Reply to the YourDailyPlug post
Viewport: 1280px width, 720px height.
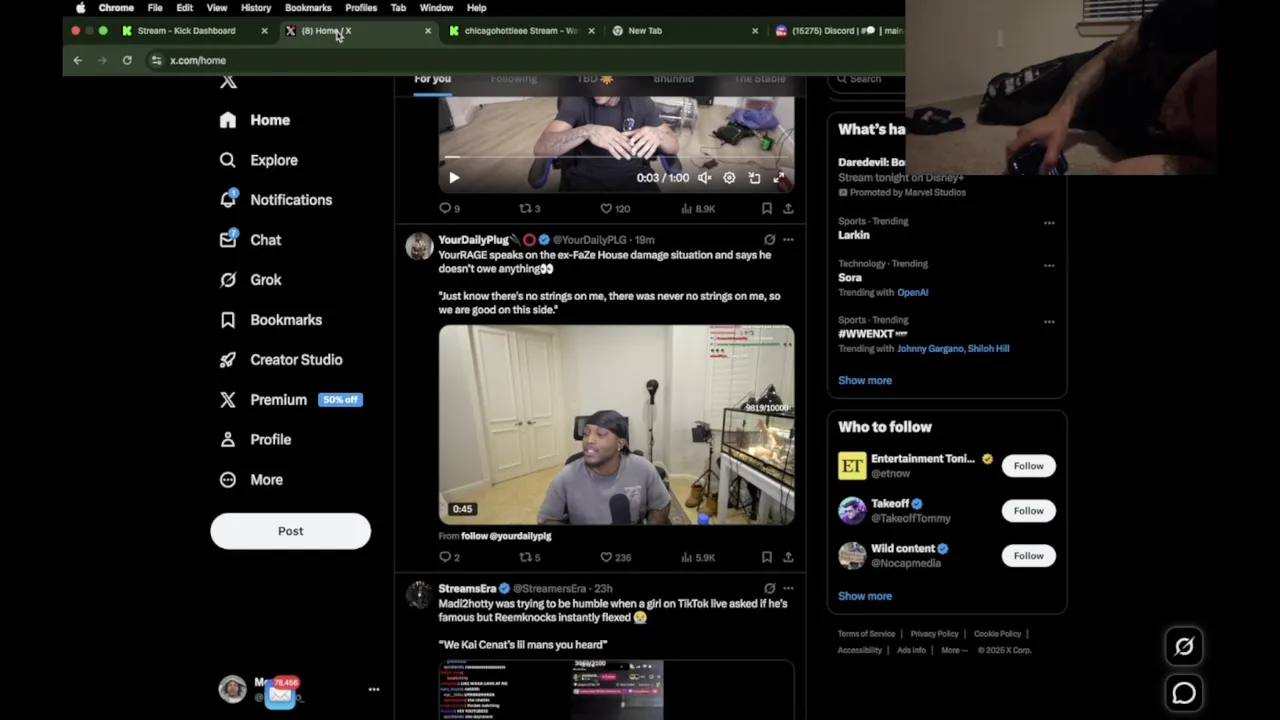coord(449,557)
